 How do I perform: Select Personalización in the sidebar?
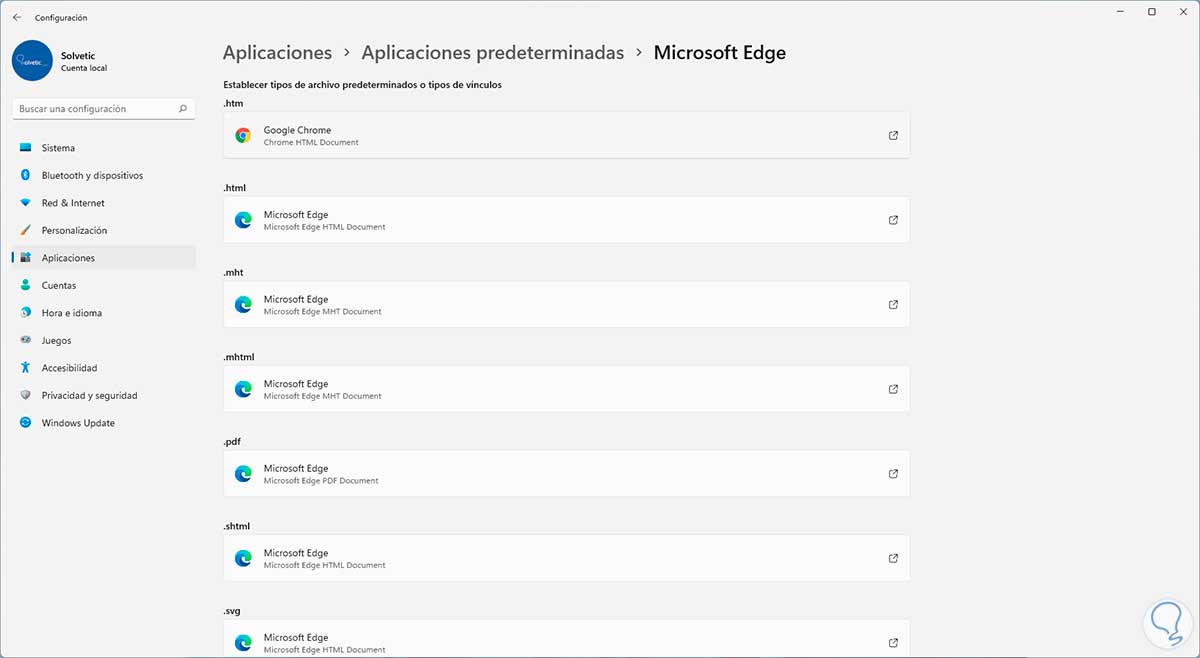[74, 230]
